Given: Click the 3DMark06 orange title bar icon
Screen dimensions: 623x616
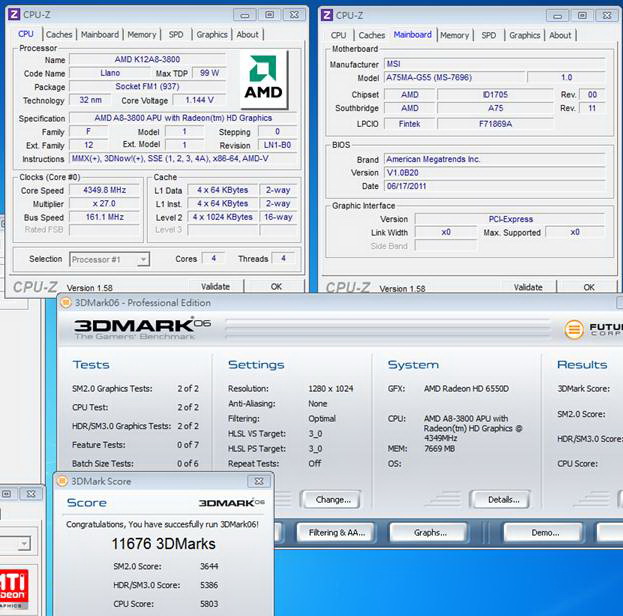Looking at the screenshot, I should (x=66, y=303).
